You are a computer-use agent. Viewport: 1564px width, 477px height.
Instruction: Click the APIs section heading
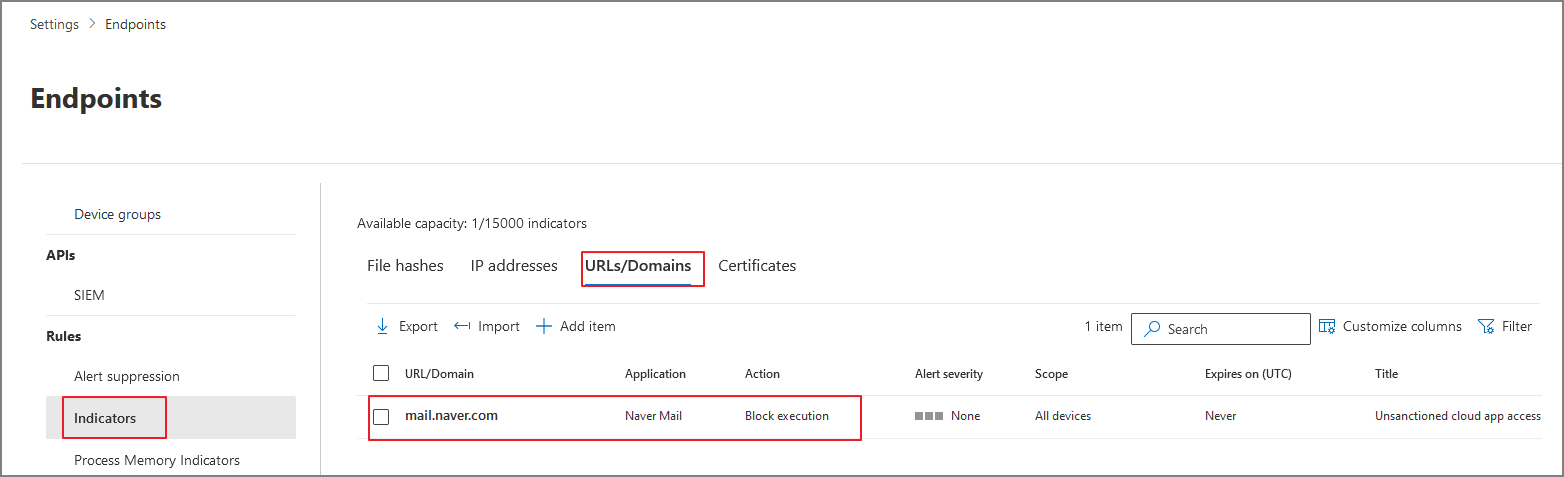click(61, 255)
